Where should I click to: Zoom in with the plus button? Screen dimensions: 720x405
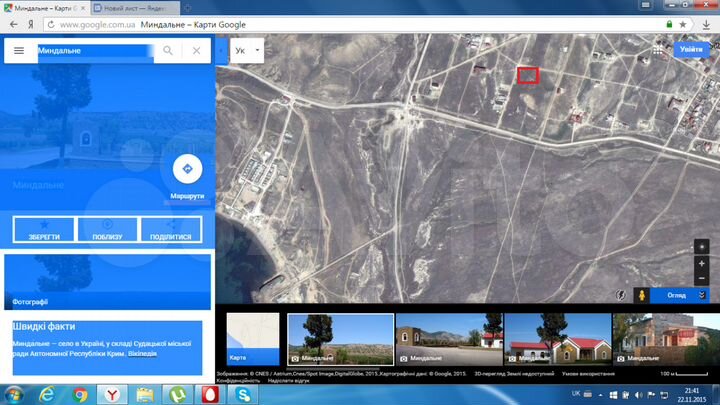click(701, 264)
